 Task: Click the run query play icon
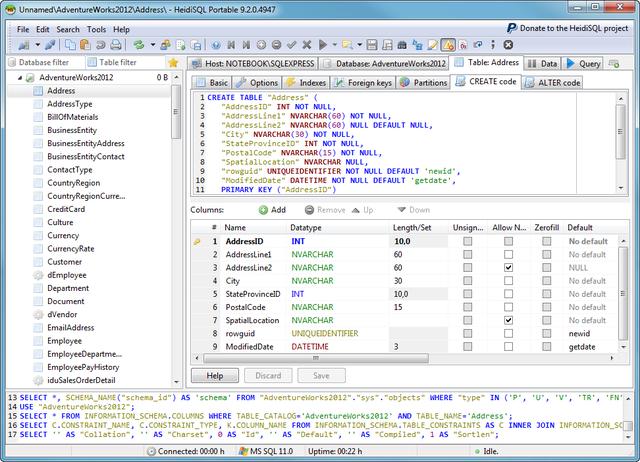[x=323, y=45]
